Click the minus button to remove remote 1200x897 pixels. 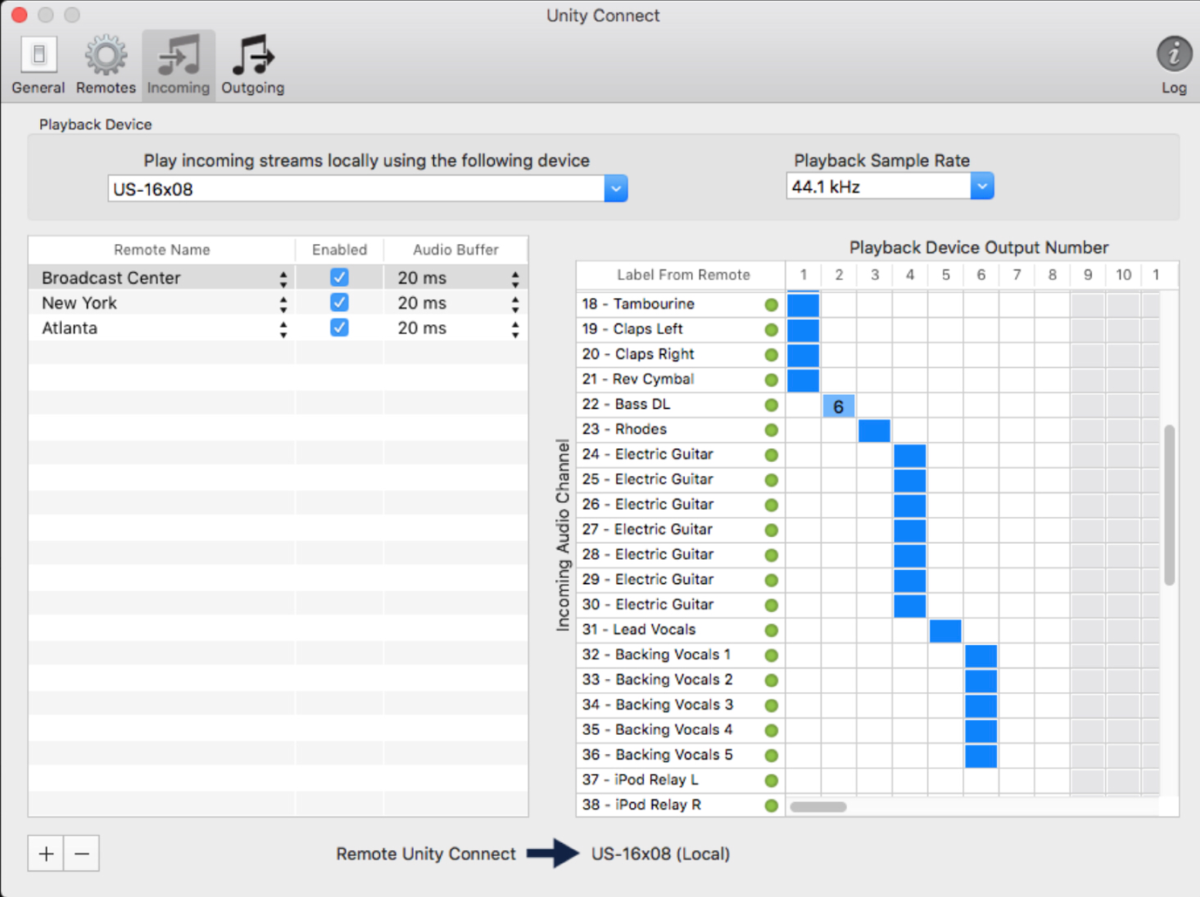(x=82, y=854)
